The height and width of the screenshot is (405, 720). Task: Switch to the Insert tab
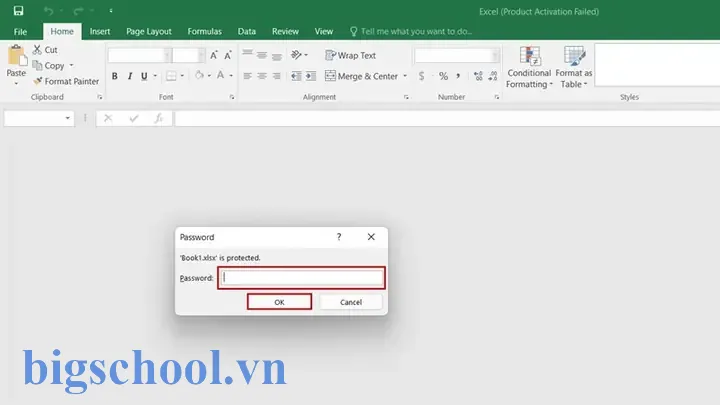pos(100,31)
